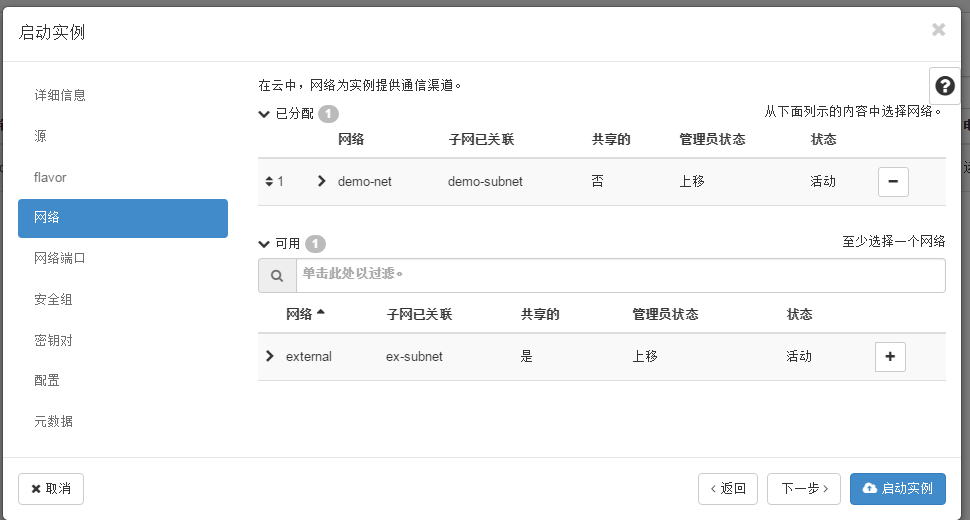Select the 网络 step

click(123, 218)
